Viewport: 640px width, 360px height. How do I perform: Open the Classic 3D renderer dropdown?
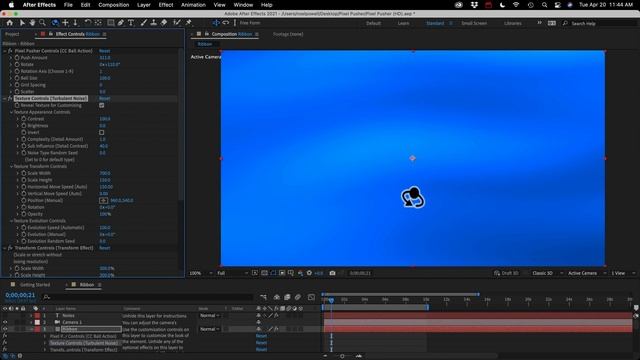547,273
